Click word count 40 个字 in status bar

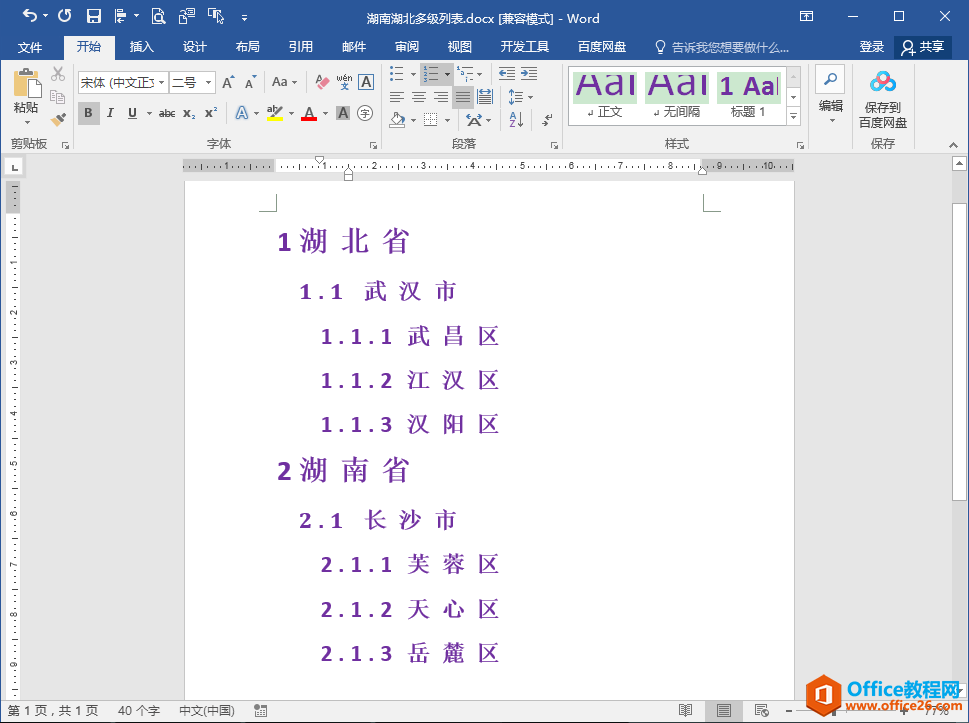click(138, 711)
